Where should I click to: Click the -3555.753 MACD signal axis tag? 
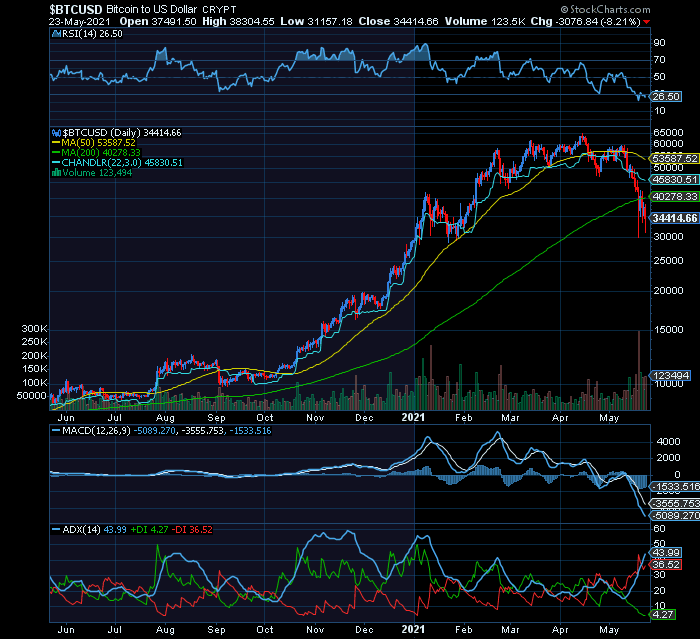[675, 504]
